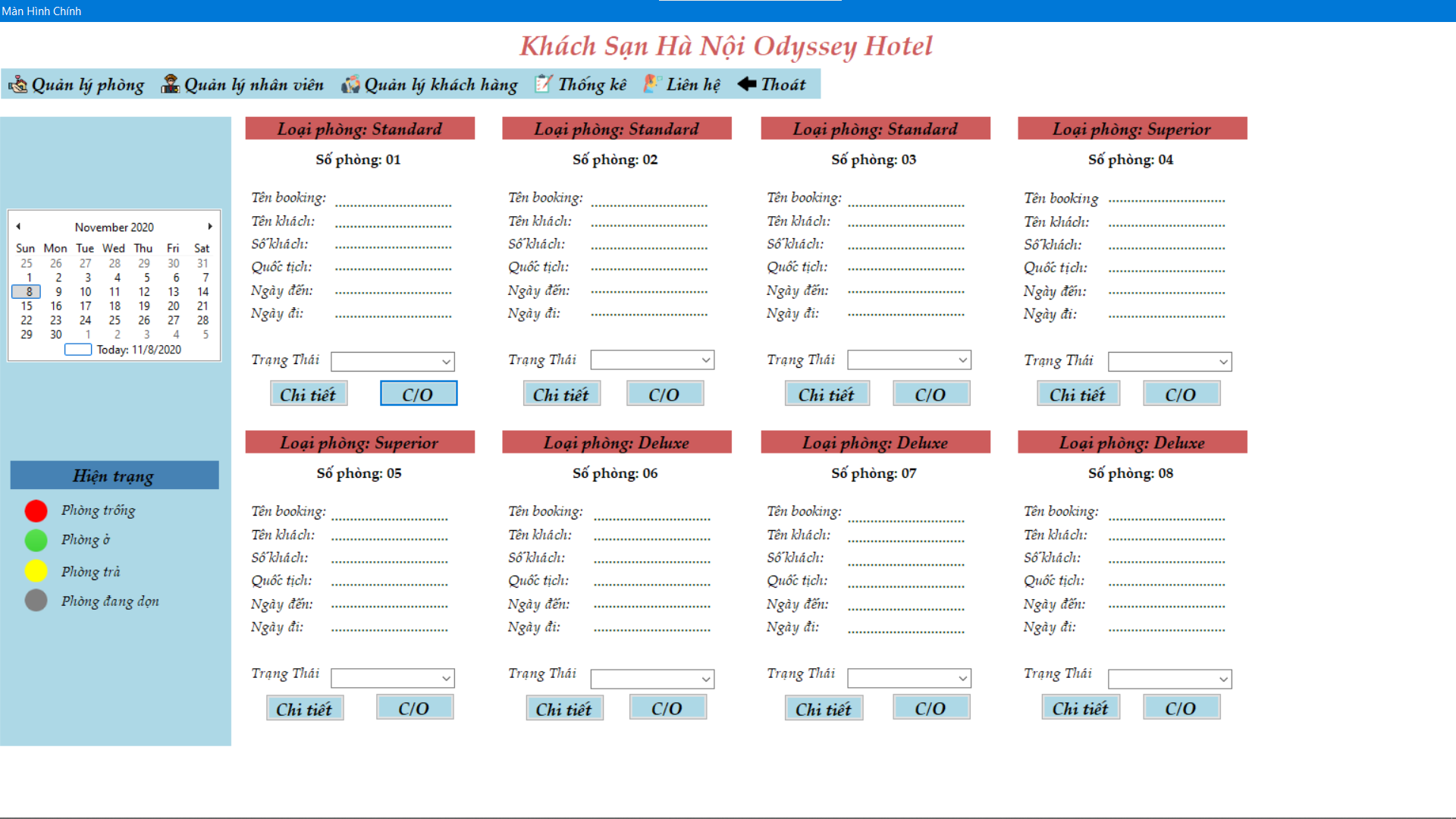Click C/O button for room 01
Screen dimensions: 1456x819
coord(419,394)
